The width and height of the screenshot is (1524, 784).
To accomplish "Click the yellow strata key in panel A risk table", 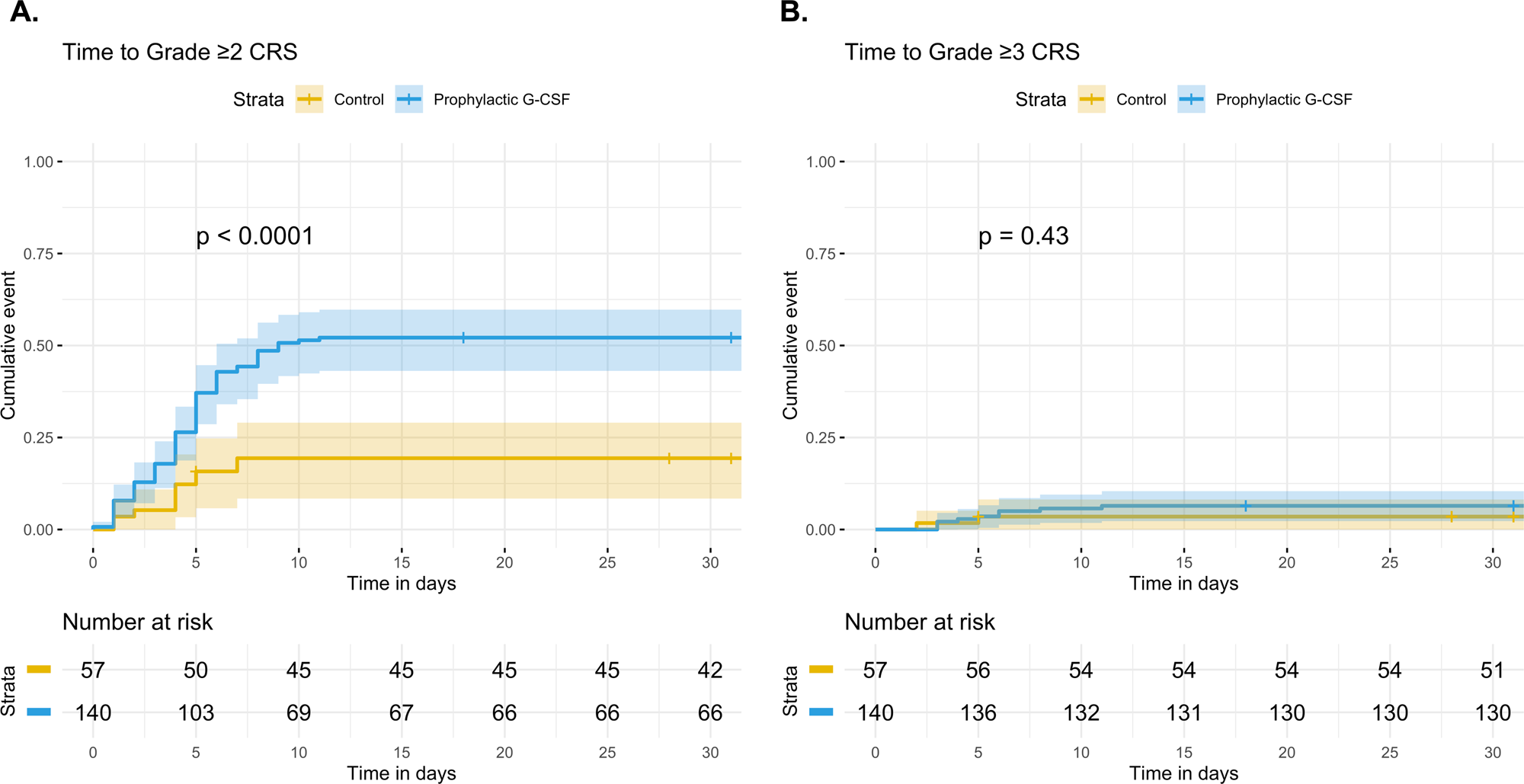I will [39, 670].
